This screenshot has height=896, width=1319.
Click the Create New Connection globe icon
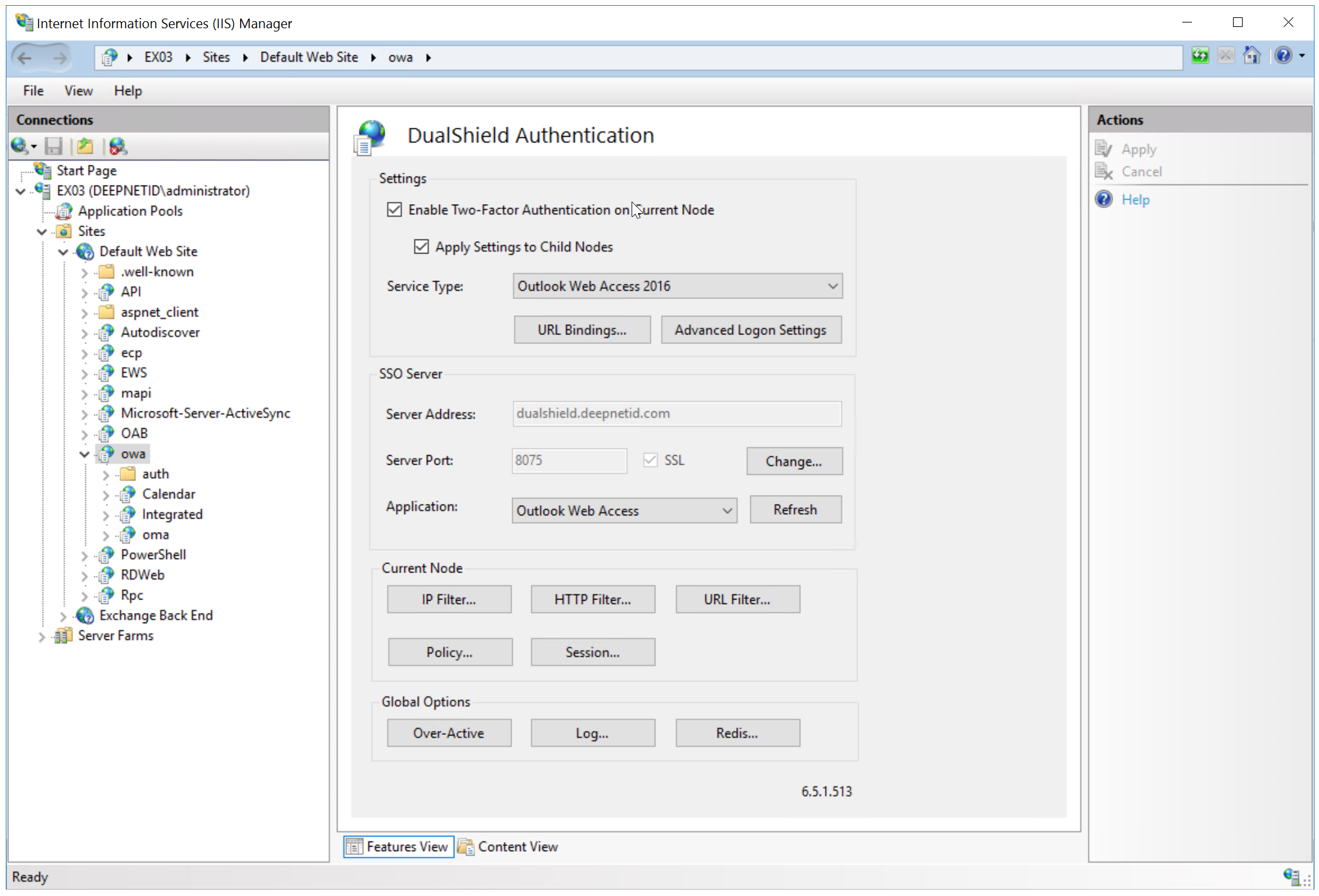19,147
